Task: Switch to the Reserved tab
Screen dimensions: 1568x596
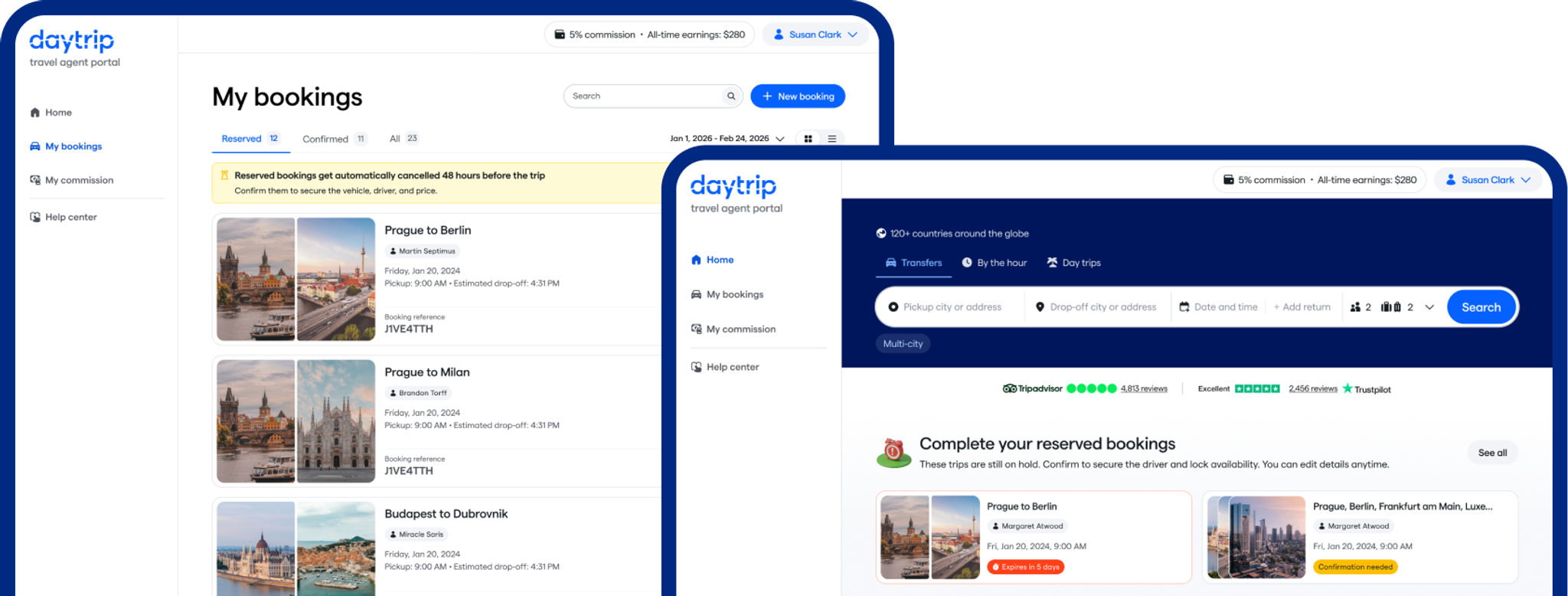Action: pos(250,139)
